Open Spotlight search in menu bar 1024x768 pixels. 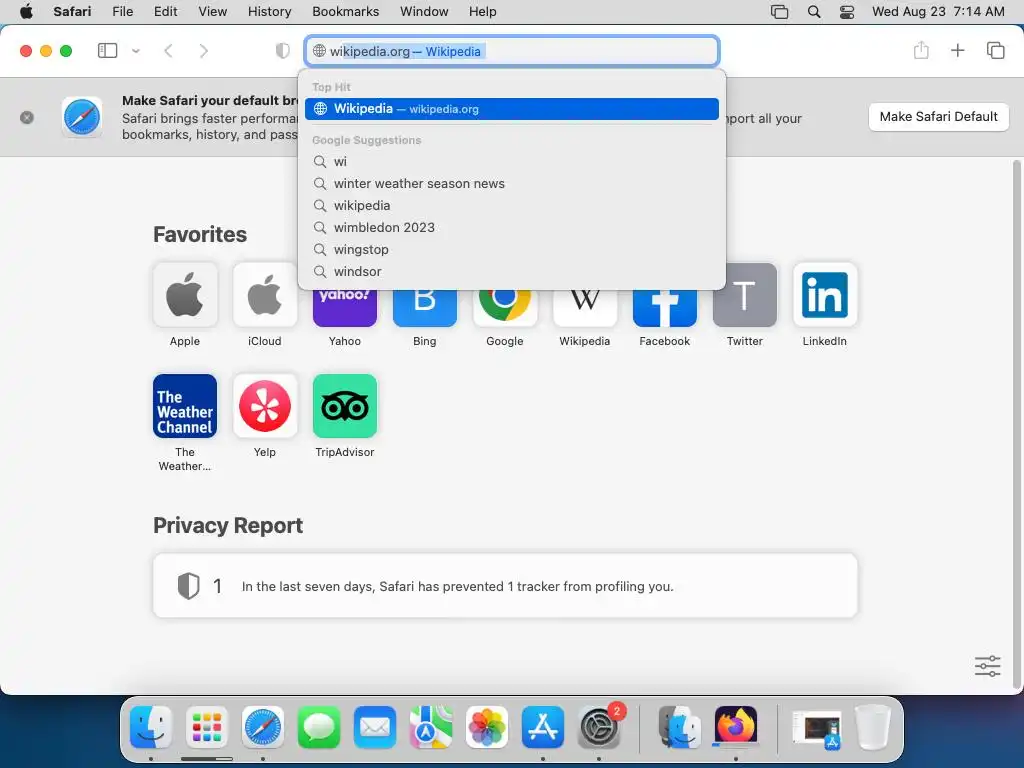[814, 11]
